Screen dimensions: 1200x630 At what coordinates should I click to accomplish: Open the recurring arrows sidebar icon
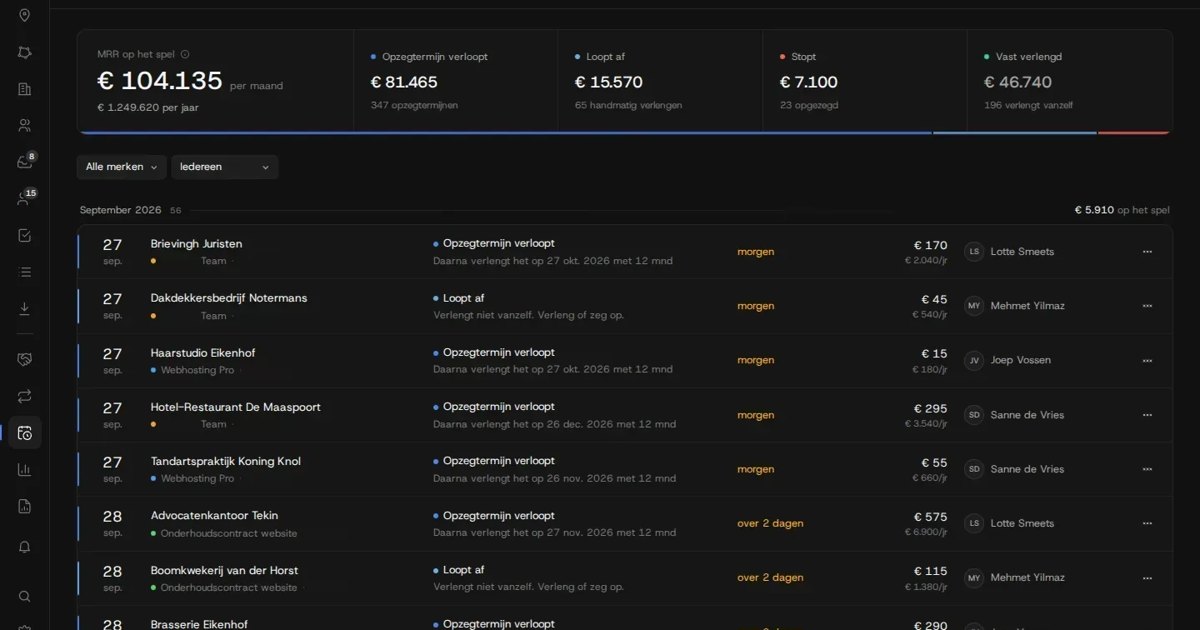pyautogui.click(x=25, y=396)
